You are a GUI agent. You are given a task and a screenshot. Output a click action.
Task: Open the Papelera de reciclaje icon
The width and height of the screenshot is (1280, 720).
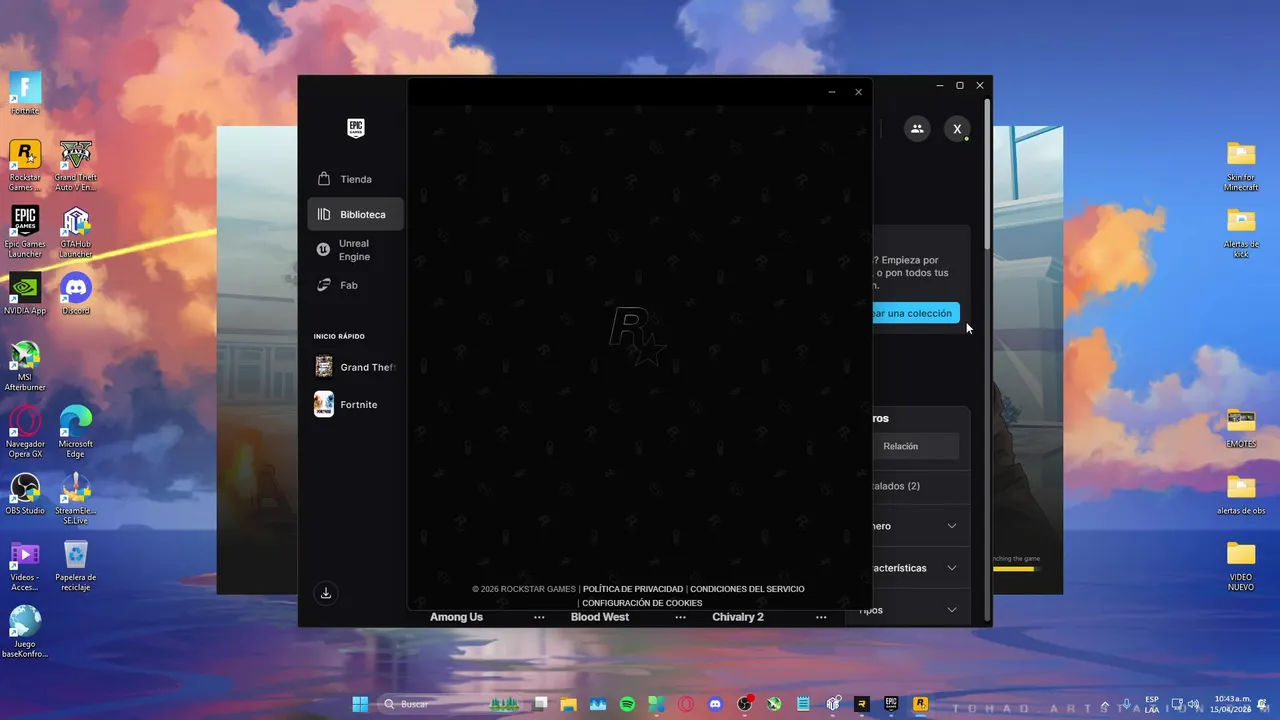(x=76, y=564)
